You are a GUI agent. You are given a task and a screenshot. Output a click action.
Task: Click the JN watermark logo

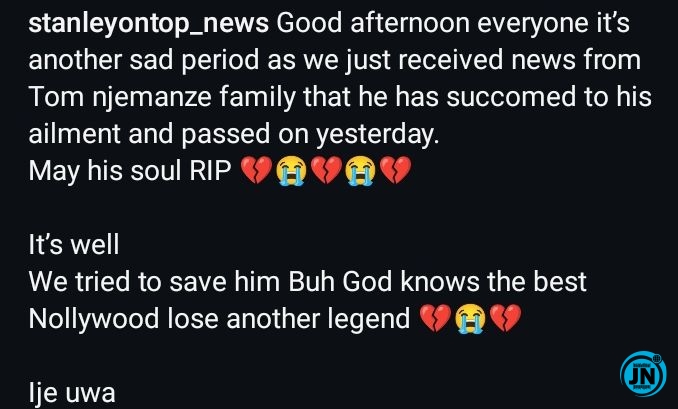(643, 374)
